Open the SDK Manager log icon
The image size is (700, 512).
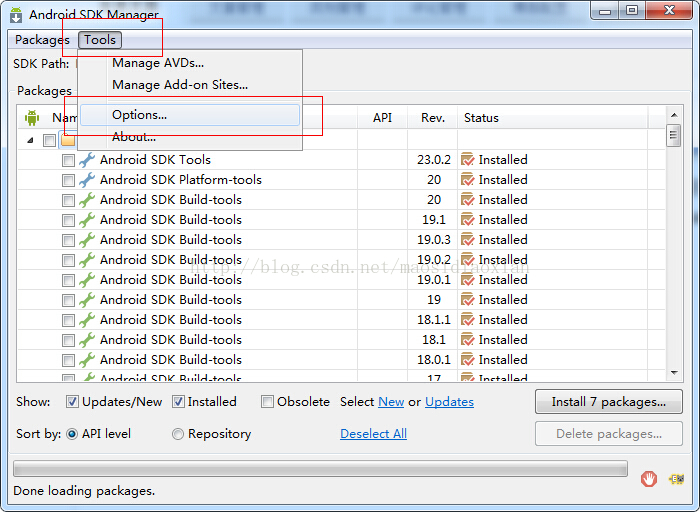coord(677,479)
